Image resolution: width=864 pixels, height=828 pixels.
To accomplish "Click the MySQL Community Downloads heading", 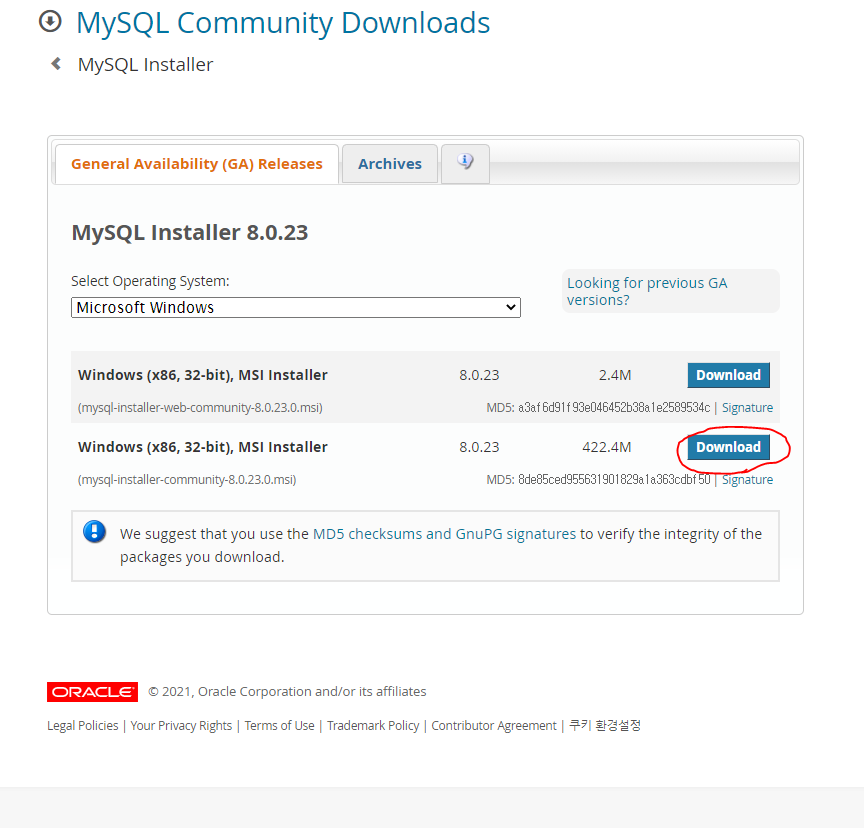I will pyautogui.click(x=283, y=23).
